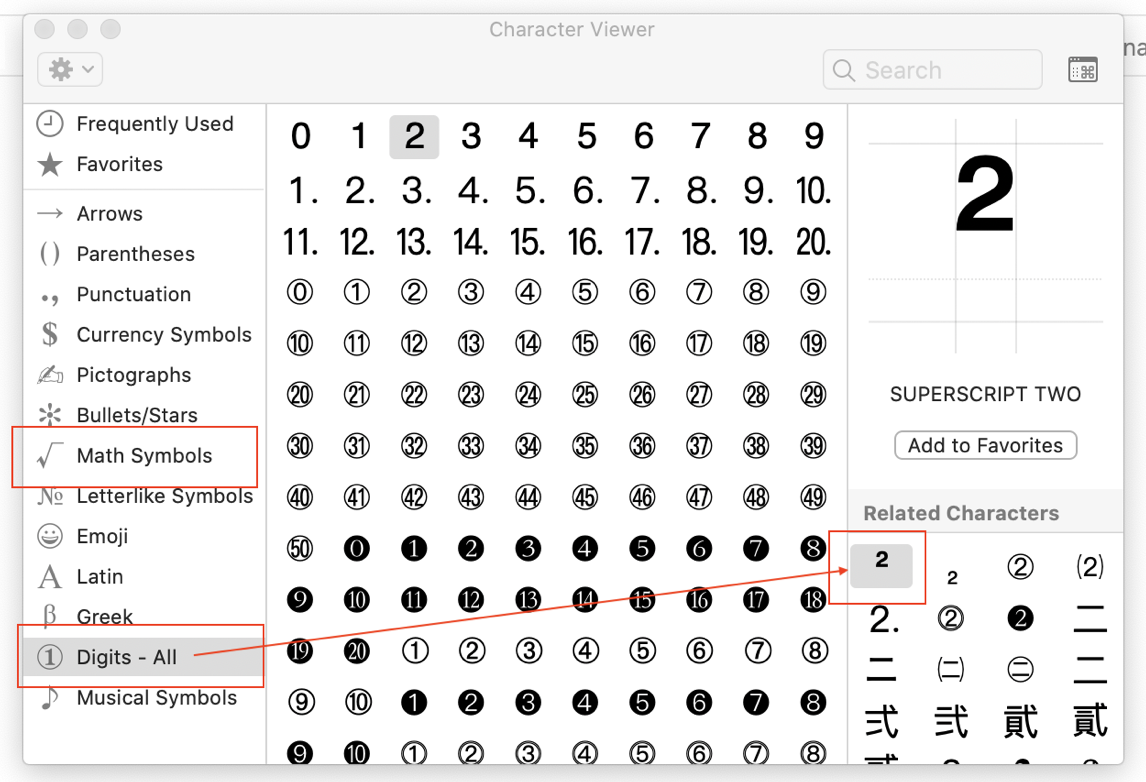1146x782 pixels.
Task: Select the negative circled digit zero ⓿
Action: coord(357,548)
